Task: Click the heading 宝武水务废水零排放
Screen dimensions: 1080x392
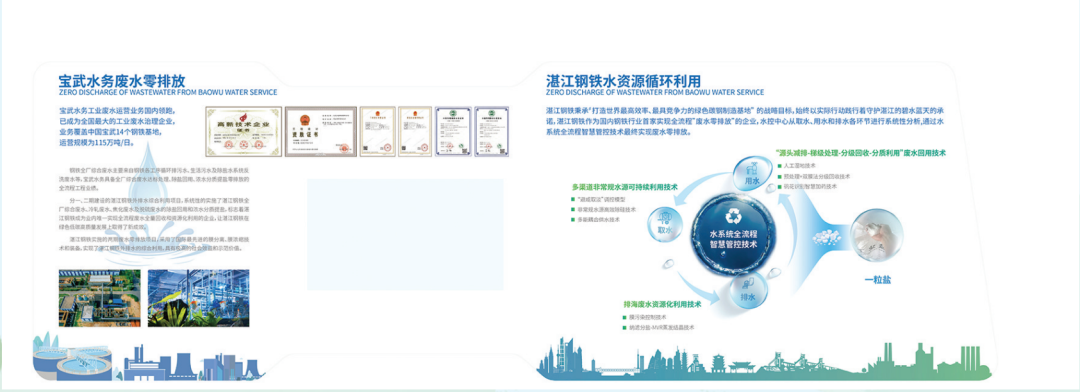Action: pos(122,80)
